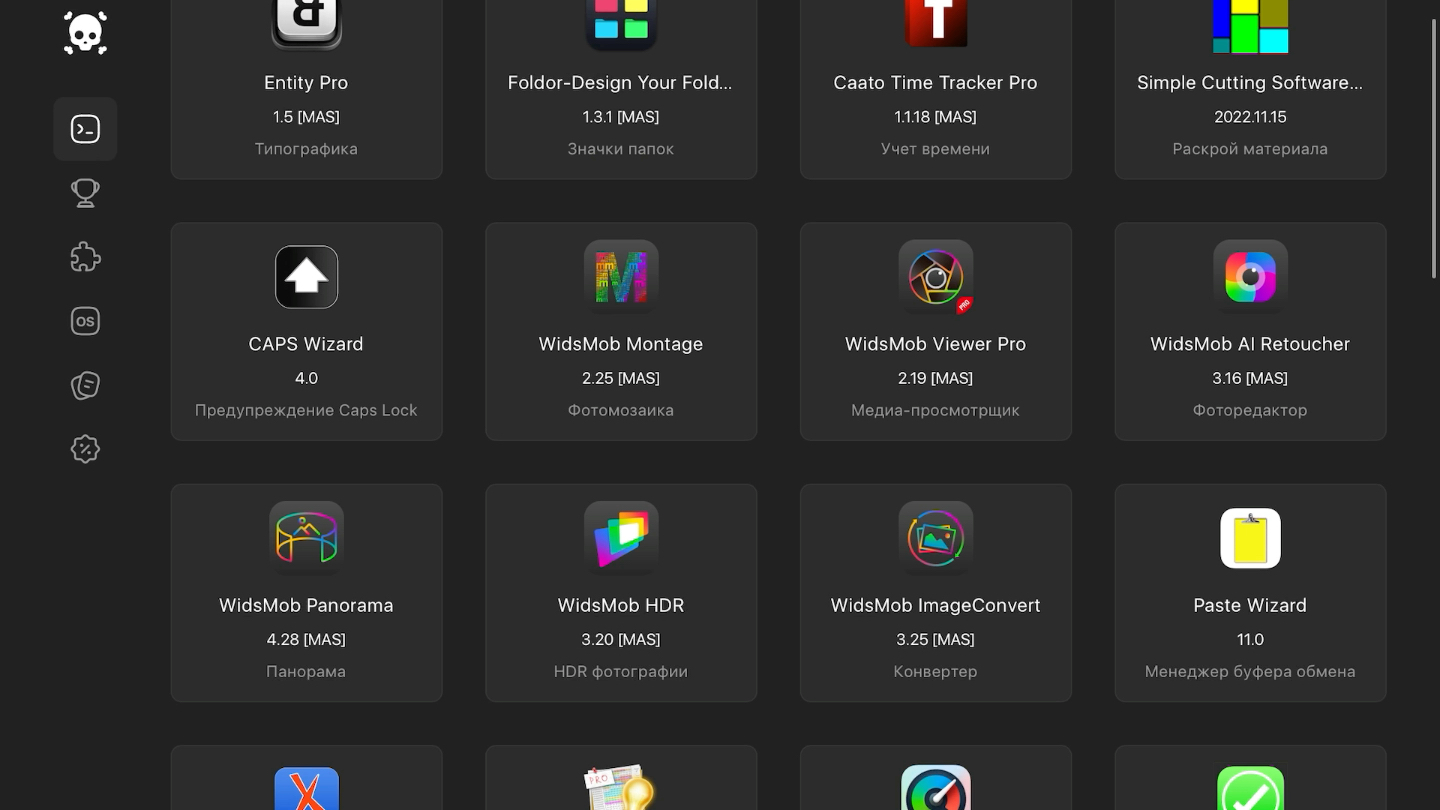Image resolution: width=1440 pixels, height=810 pixels.
Task: Click the Paste Wizard clipboard icon
Action: click(x=1250, y=538)
